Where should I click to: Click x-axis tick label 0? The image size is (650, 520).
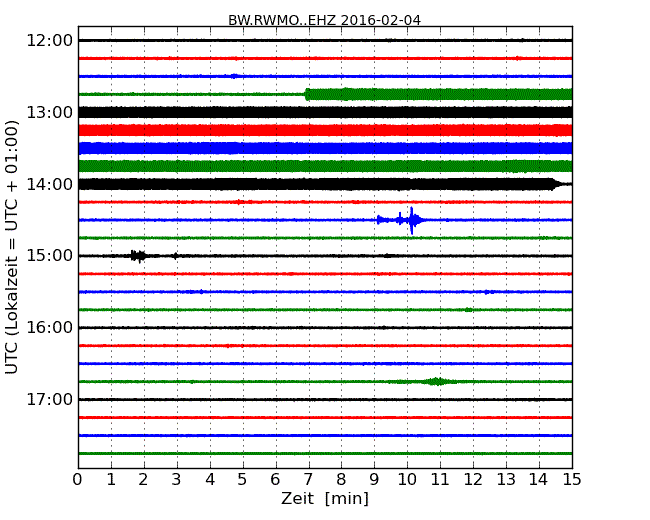point(78,480)
